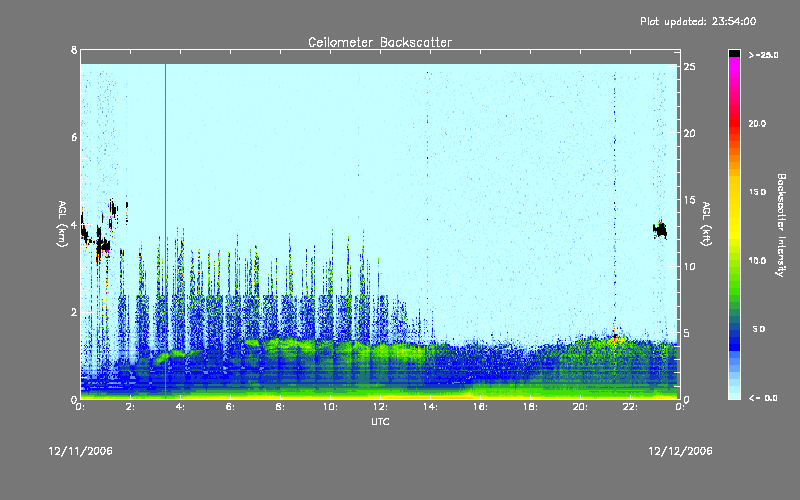Click the start date "12/11/2006"

[81, 451]
